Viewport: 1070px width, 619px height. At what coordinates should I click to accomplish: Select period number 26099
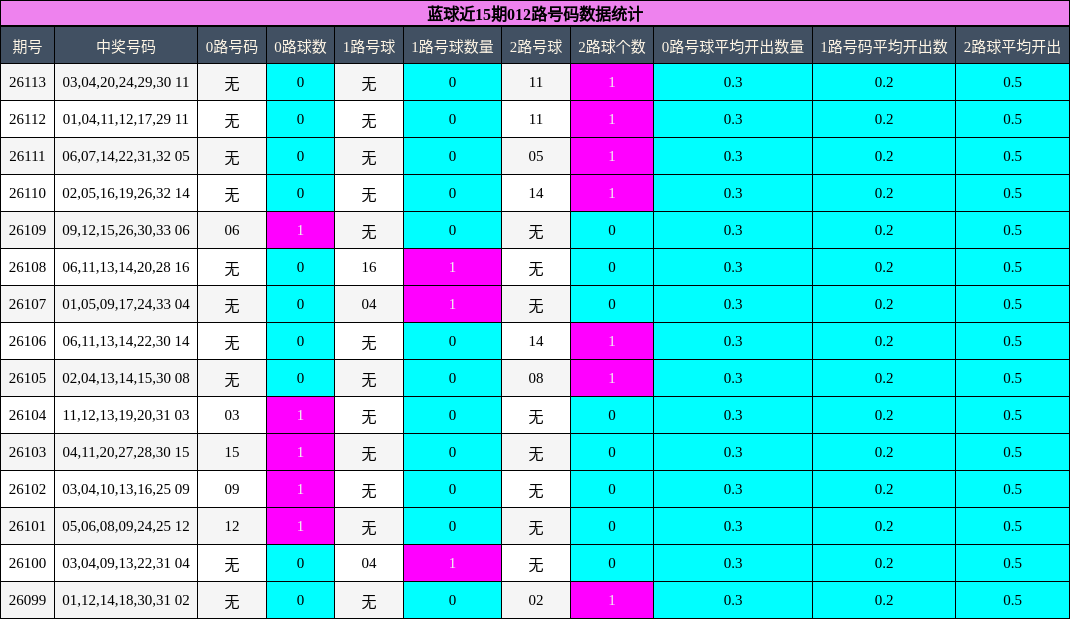point(27,600)
